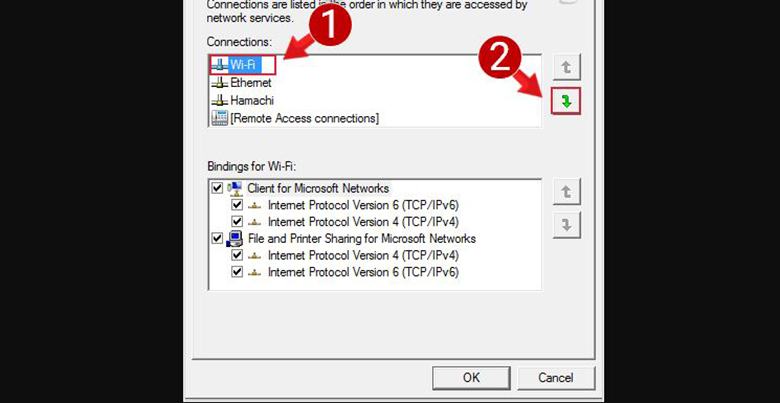Viewport: 780px width, 403px height.
Task: Toggle IPv6 checkbox under File and Printer Sharing
Action: tap(237, 272)
